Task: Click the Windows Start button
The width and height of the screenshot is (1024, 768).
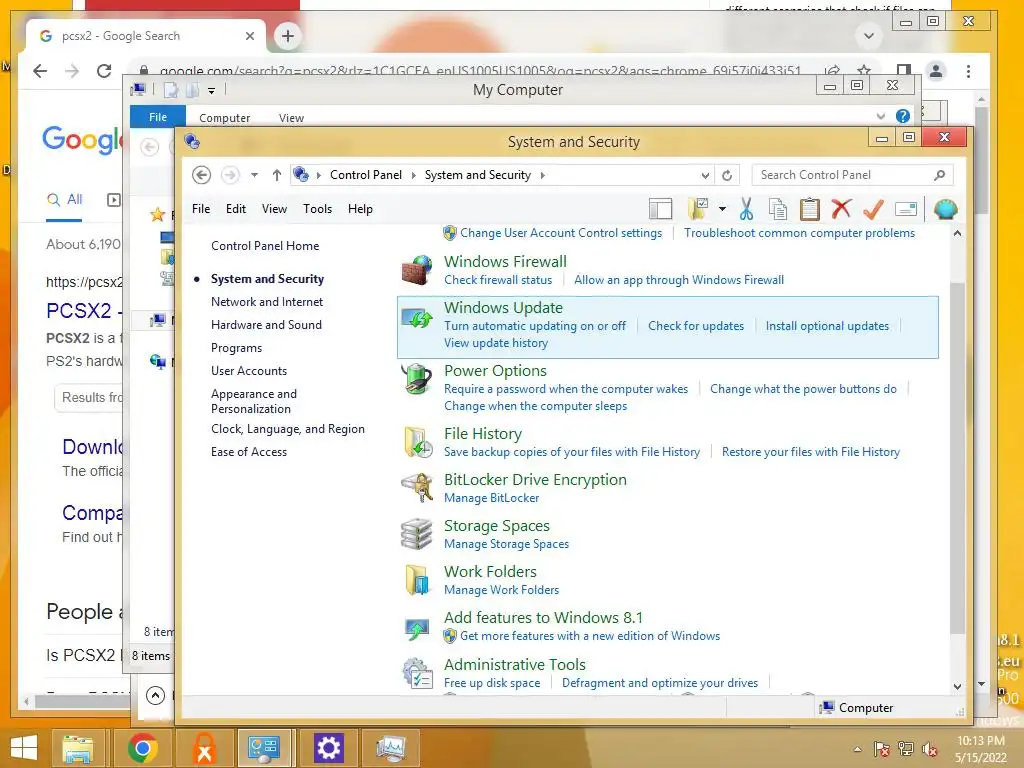Action: pyautogui.click(x=24, y=748)
